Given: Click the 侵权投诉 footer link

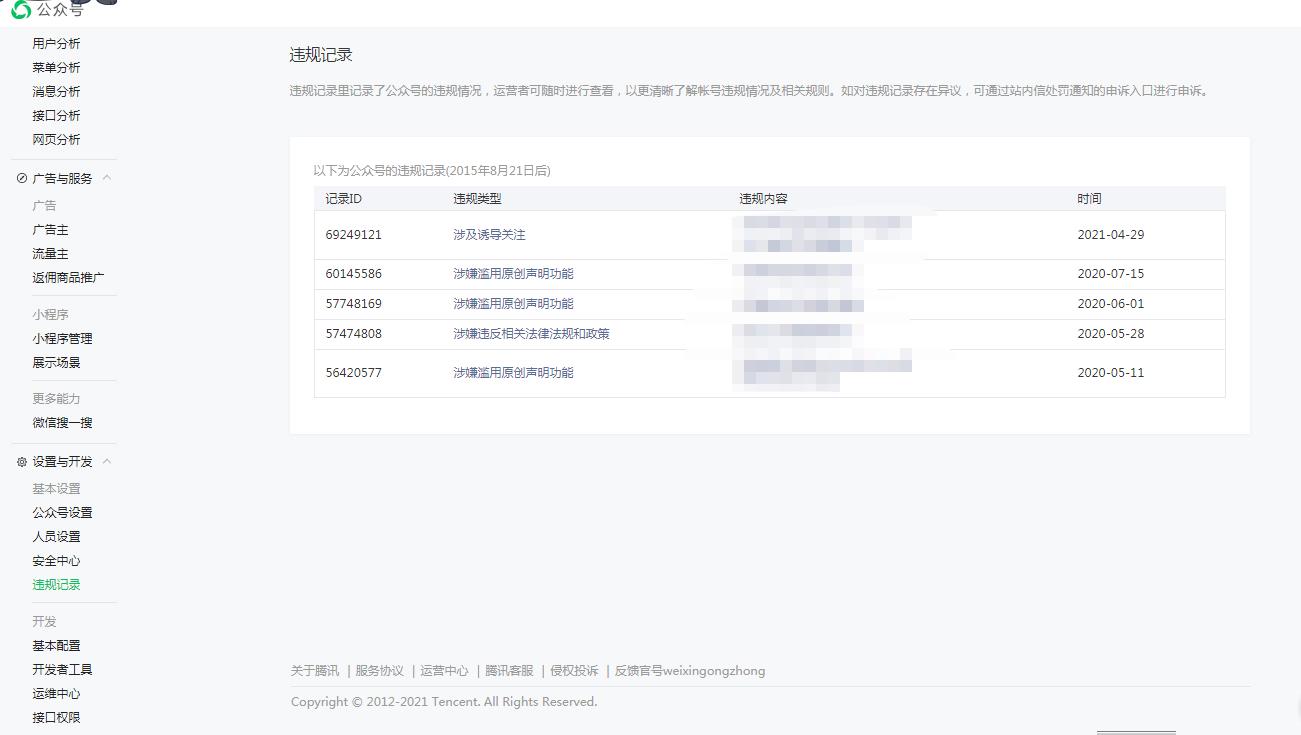Looking at the screenshot, I should (574, 671).
